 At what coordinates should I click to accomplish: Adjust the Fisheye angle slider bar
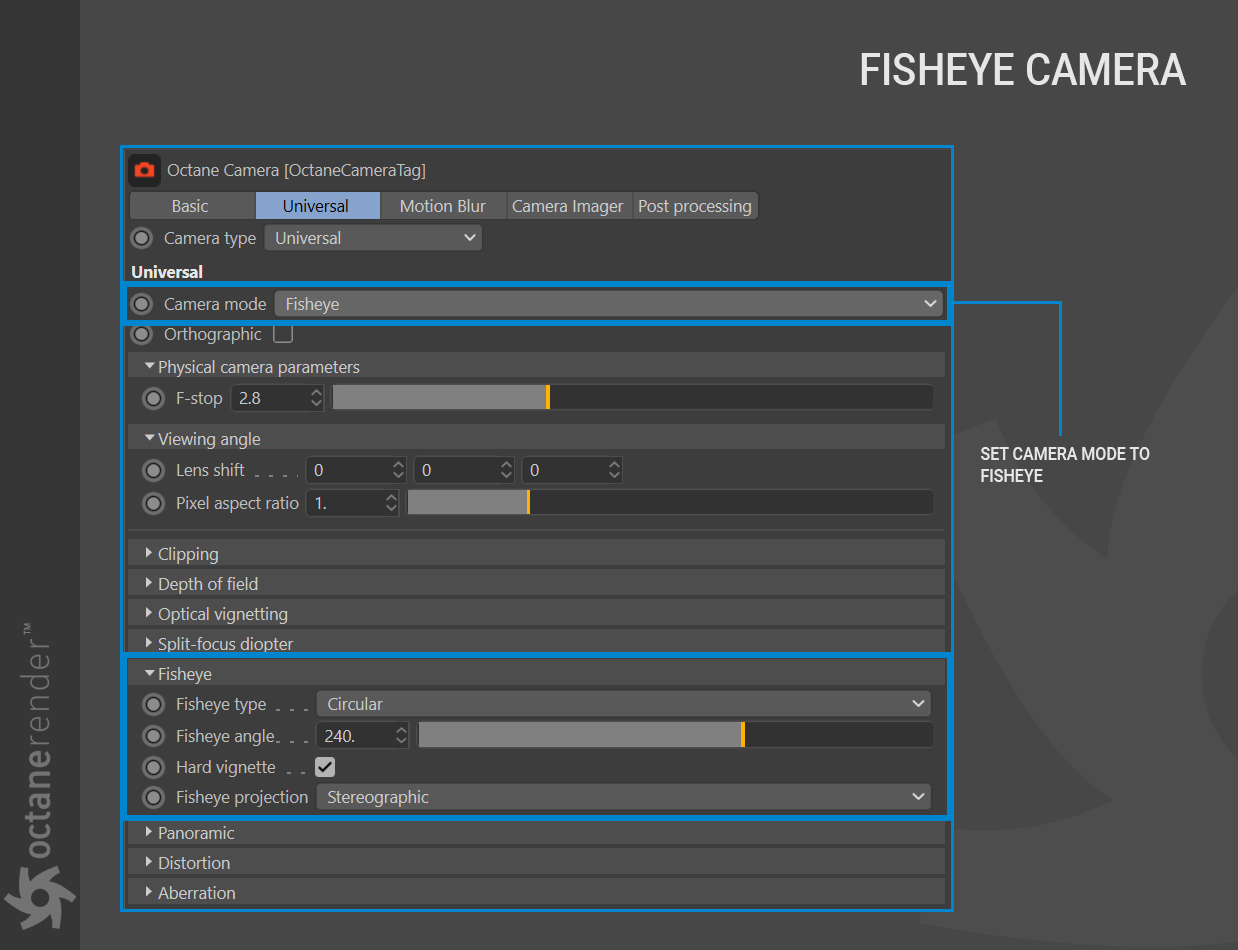(x=675, y=736)
